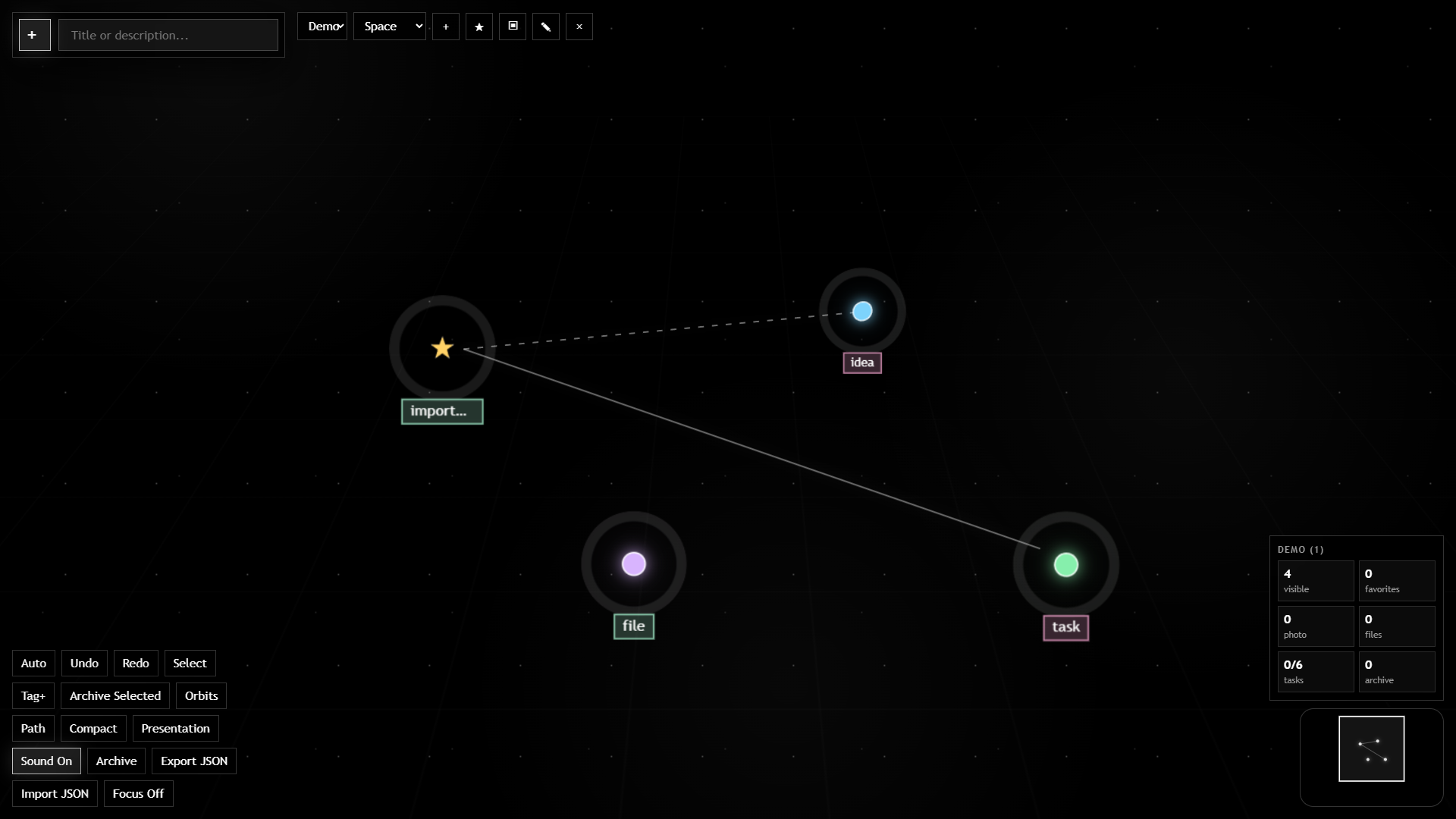Click the pencil edit icon in top toolbar
The image size is (1456, 819).
pyautogui.click(x=546, y=27)
